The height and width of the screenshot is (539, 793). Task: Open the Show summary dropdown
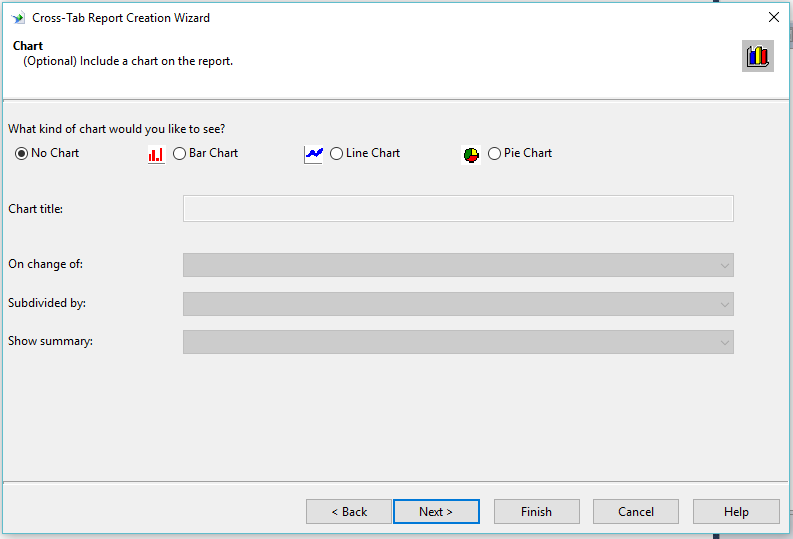point(458,342)
